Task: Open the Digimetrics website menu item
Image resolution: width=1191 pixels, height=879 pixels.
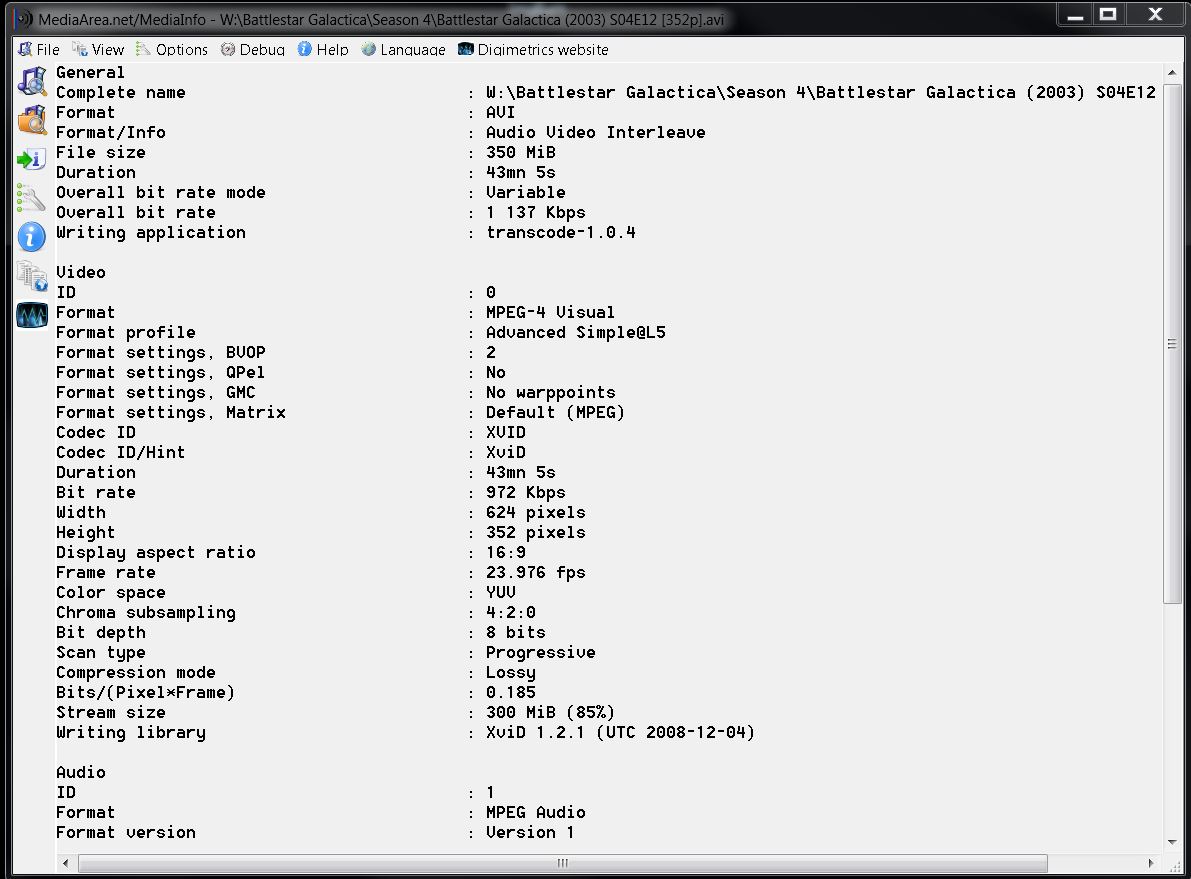Action: coord(533,49)
